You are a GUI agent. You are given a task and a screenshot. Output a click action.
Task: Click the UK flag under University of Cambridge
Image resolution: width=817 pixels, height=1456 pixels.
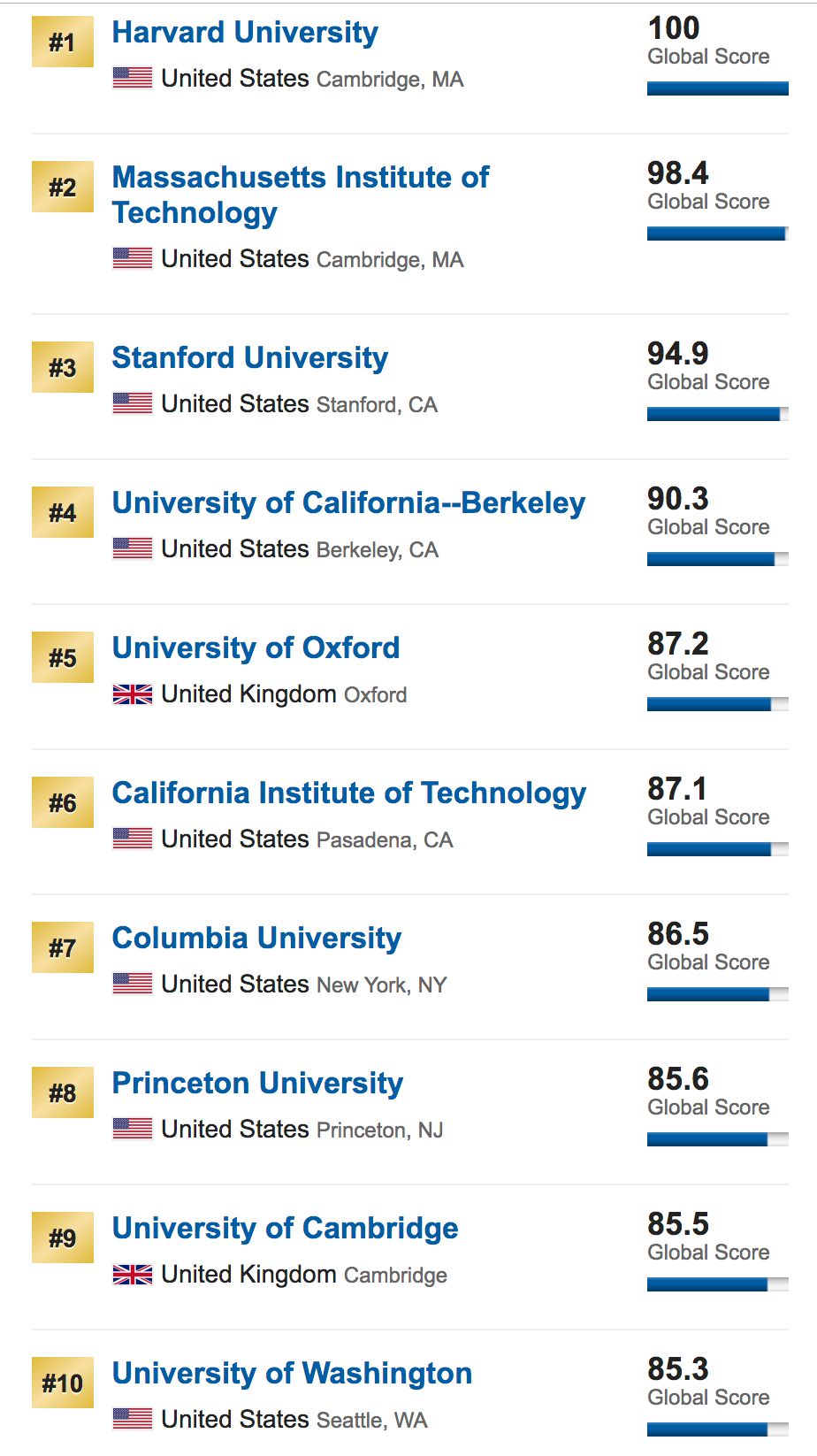pyautogui.click(x=133, y=1275)
